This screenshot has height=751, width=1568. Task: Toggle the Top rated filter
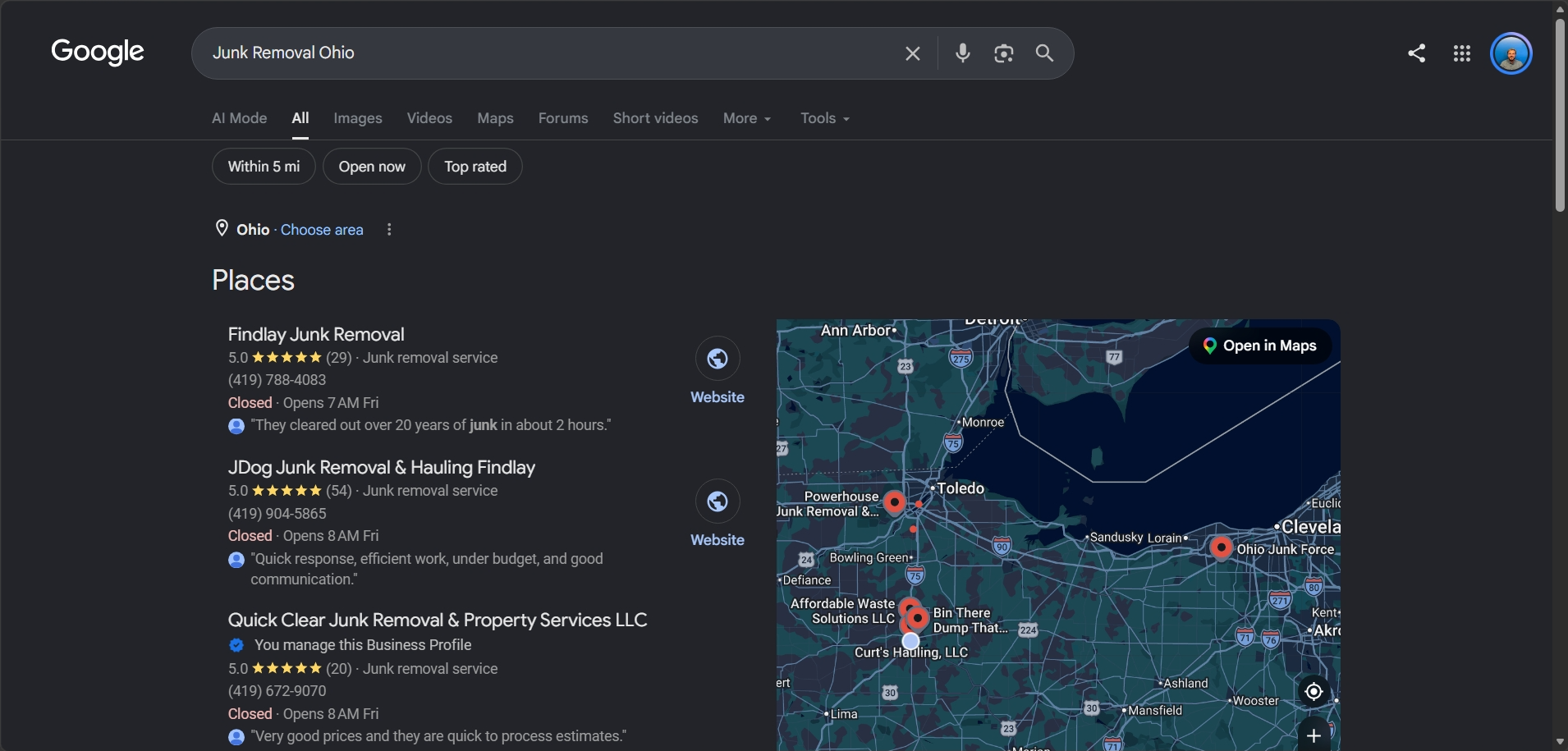tap(475, 167)
